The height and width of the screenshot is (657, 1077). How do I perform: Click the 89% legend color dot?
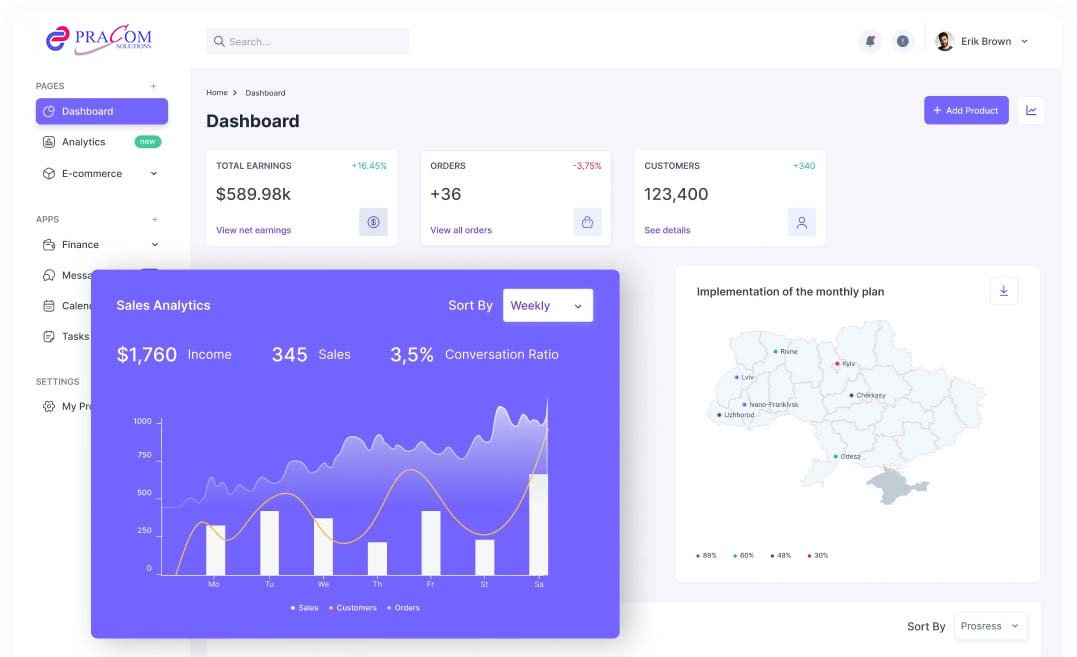[698, 554]
